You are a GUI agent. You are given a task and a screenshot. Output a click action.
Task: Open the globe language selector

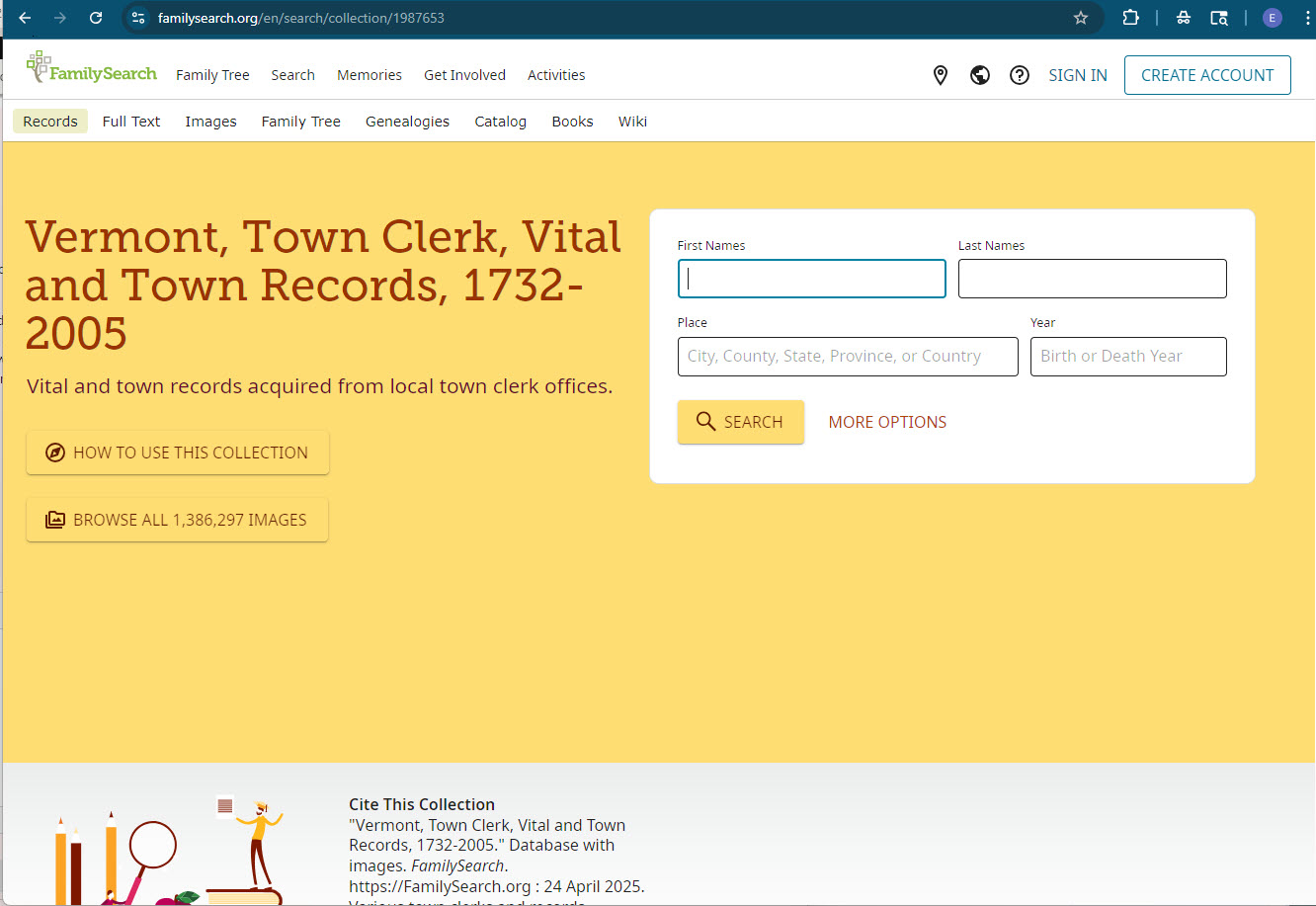(980, 75)
